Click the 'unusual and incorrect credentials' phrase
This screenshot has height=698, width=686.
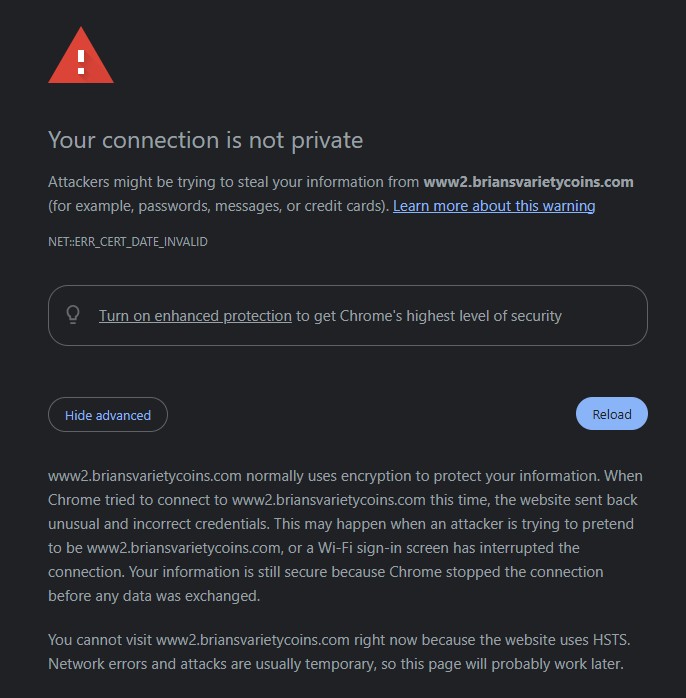coord(158,524)
